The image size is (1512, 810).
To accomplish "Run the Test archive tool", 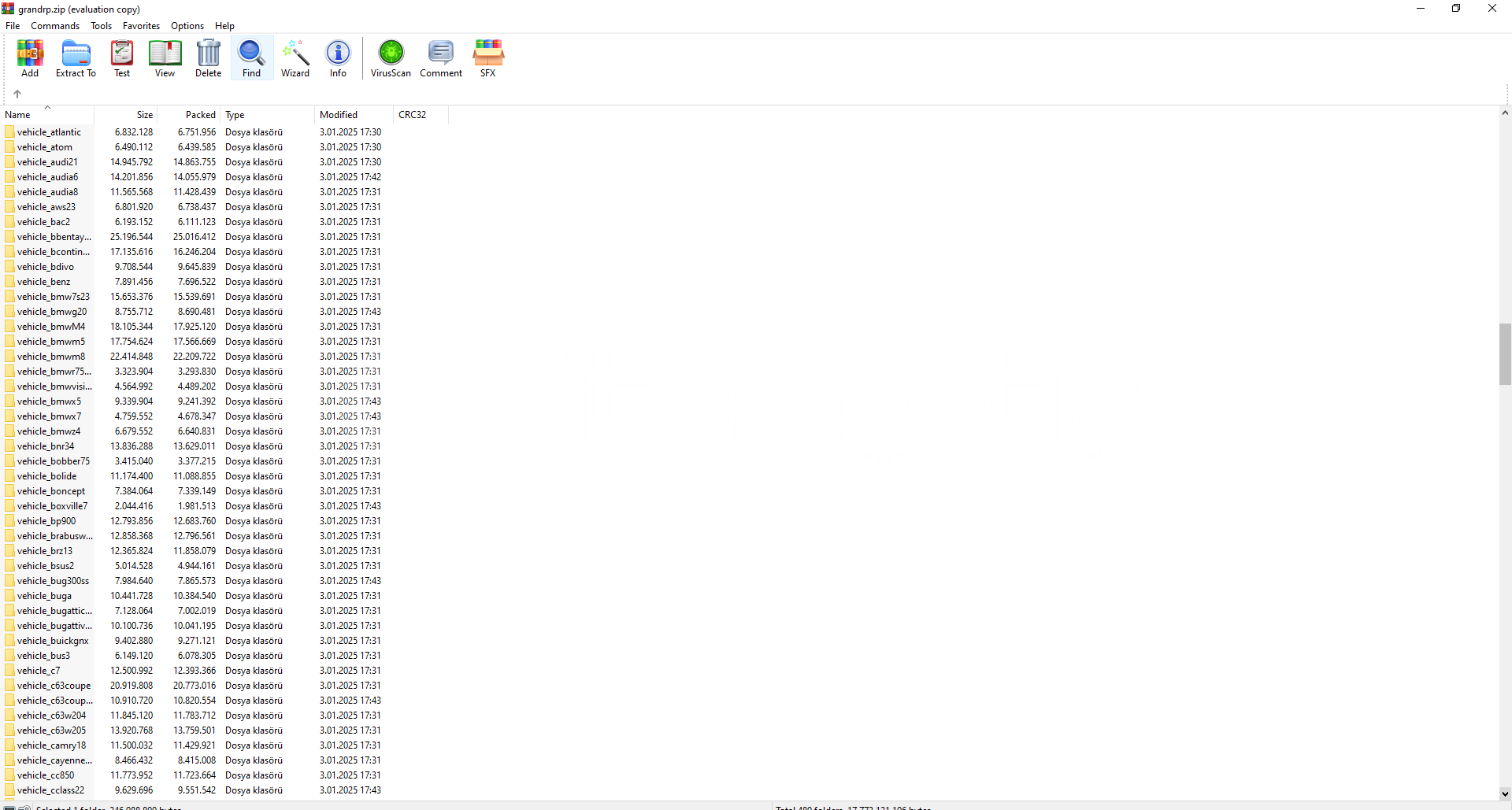I will tap(122, 58).
